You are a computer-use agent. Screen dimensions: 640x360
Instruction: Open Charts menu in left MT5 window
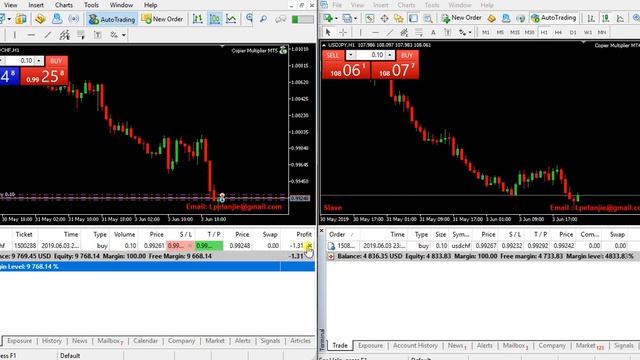point(64,5)
